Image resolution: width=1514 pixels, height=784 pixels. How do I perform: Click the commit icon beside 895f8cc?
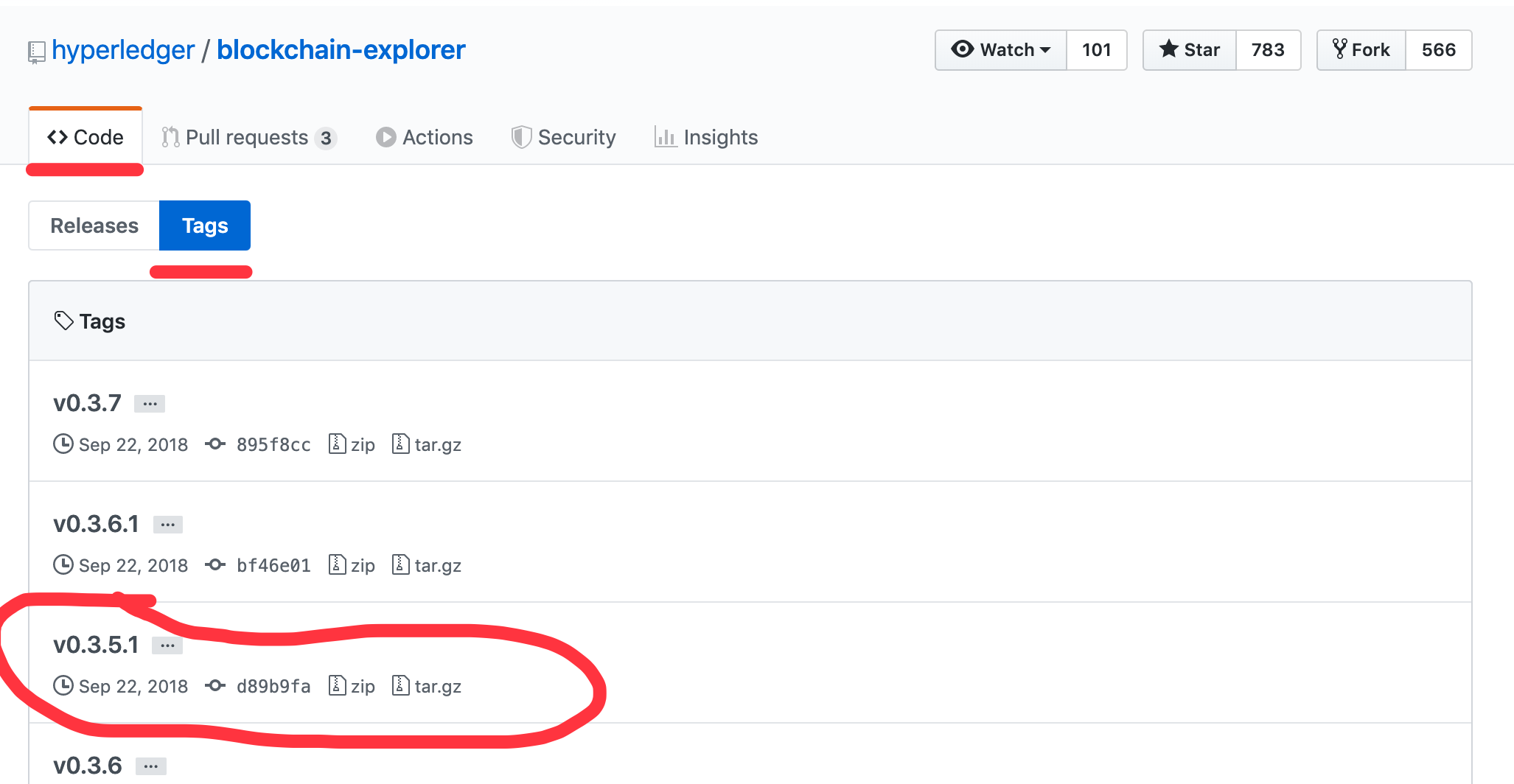pyautogui.click(x=215, y=444)
